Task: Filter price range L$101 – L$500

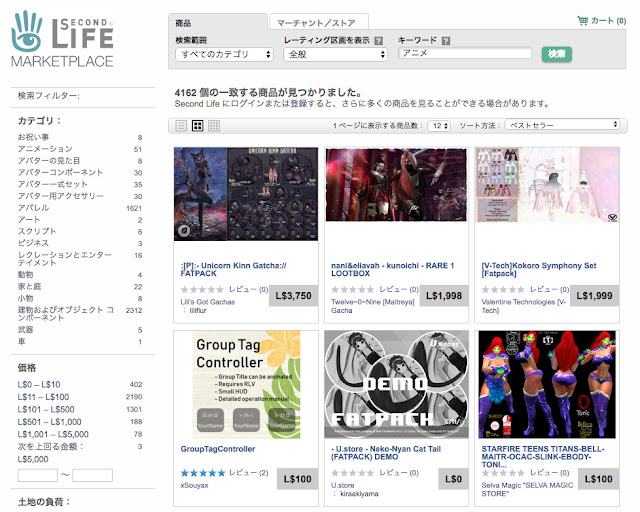Action: 46,410
